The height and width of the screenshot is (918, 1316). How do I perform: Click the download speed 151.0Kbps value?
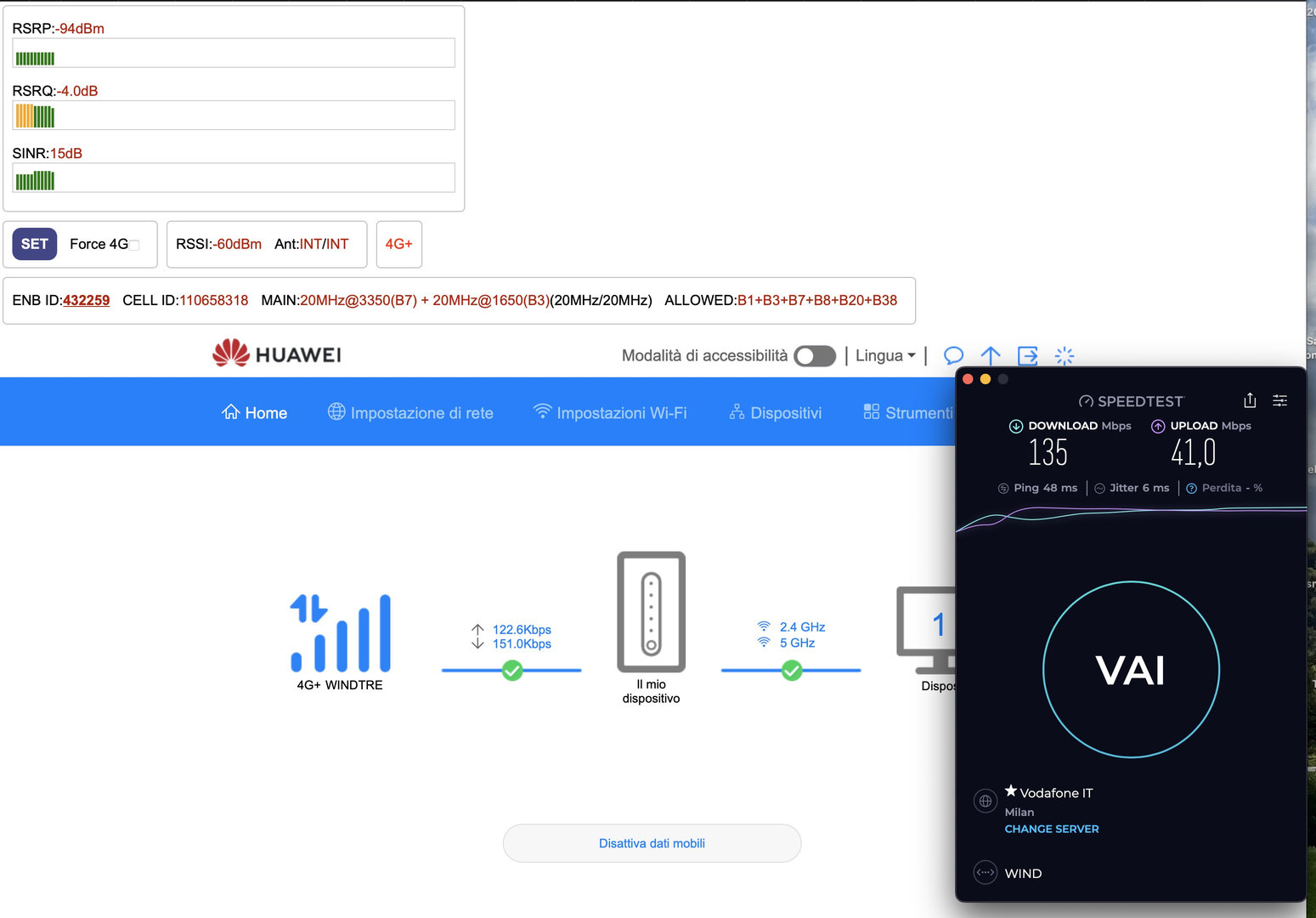coord(522,644)
